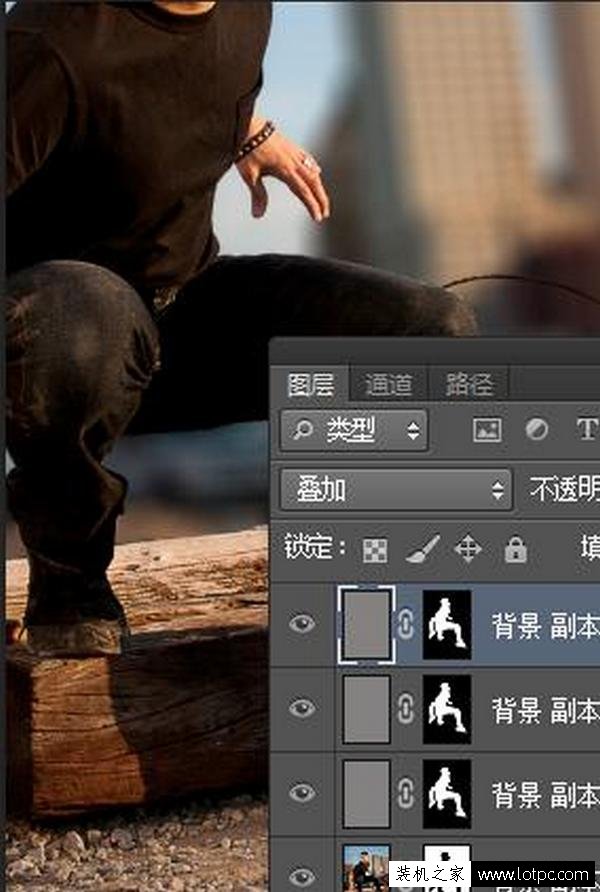The width and height of the screenshot is (600, 892).
Task: Unlink mask chain on middle 背景 副本 layer
Action: point(406,709)
